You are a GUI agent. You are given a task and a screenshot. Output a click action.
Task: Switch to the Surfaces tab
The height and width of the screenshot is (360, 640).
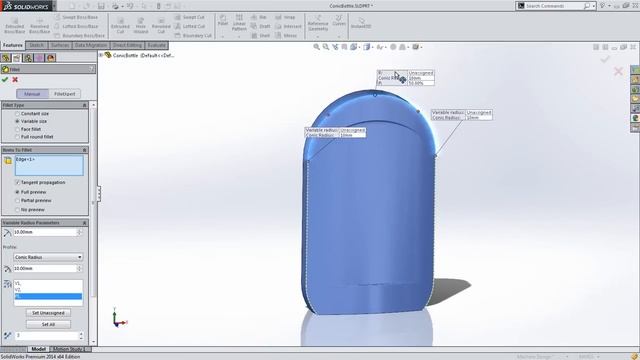[60, 45]
